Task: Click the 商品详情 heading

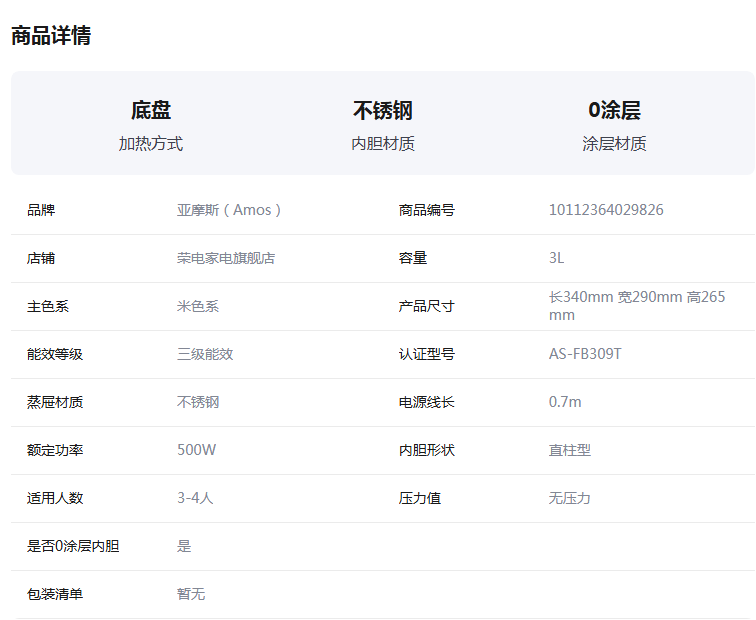Action: click(x=51, y=36)
